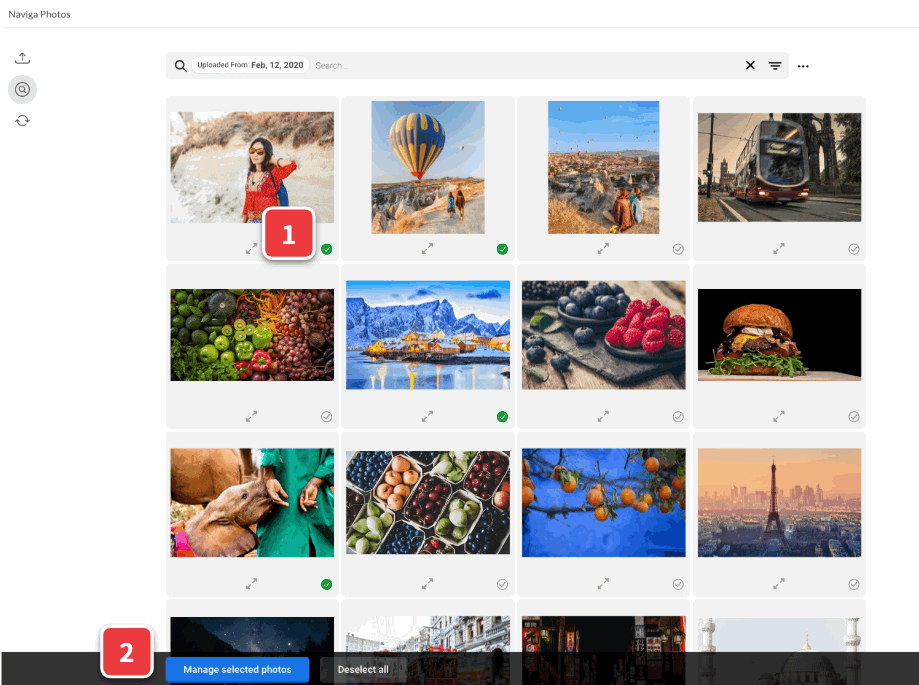Click Manage selected photos button
The image size is (919, 685).
click(x=237, y=669)
